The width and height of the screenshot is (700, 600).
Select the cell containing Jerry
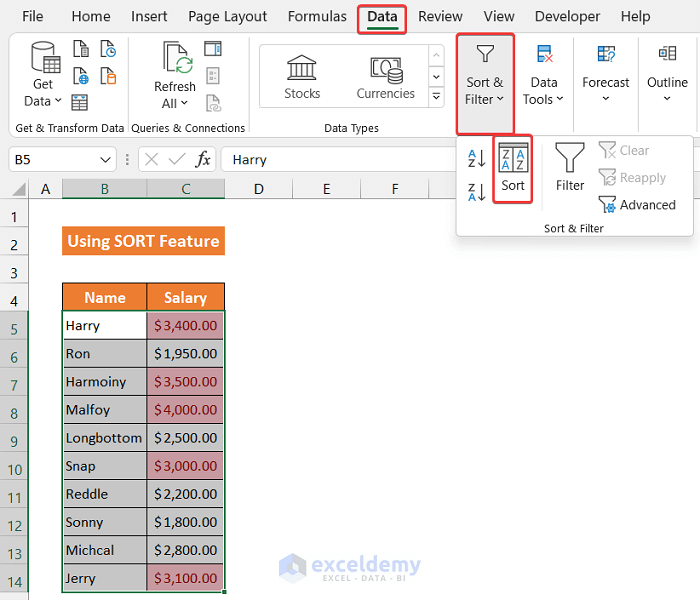tap(104, 578)
